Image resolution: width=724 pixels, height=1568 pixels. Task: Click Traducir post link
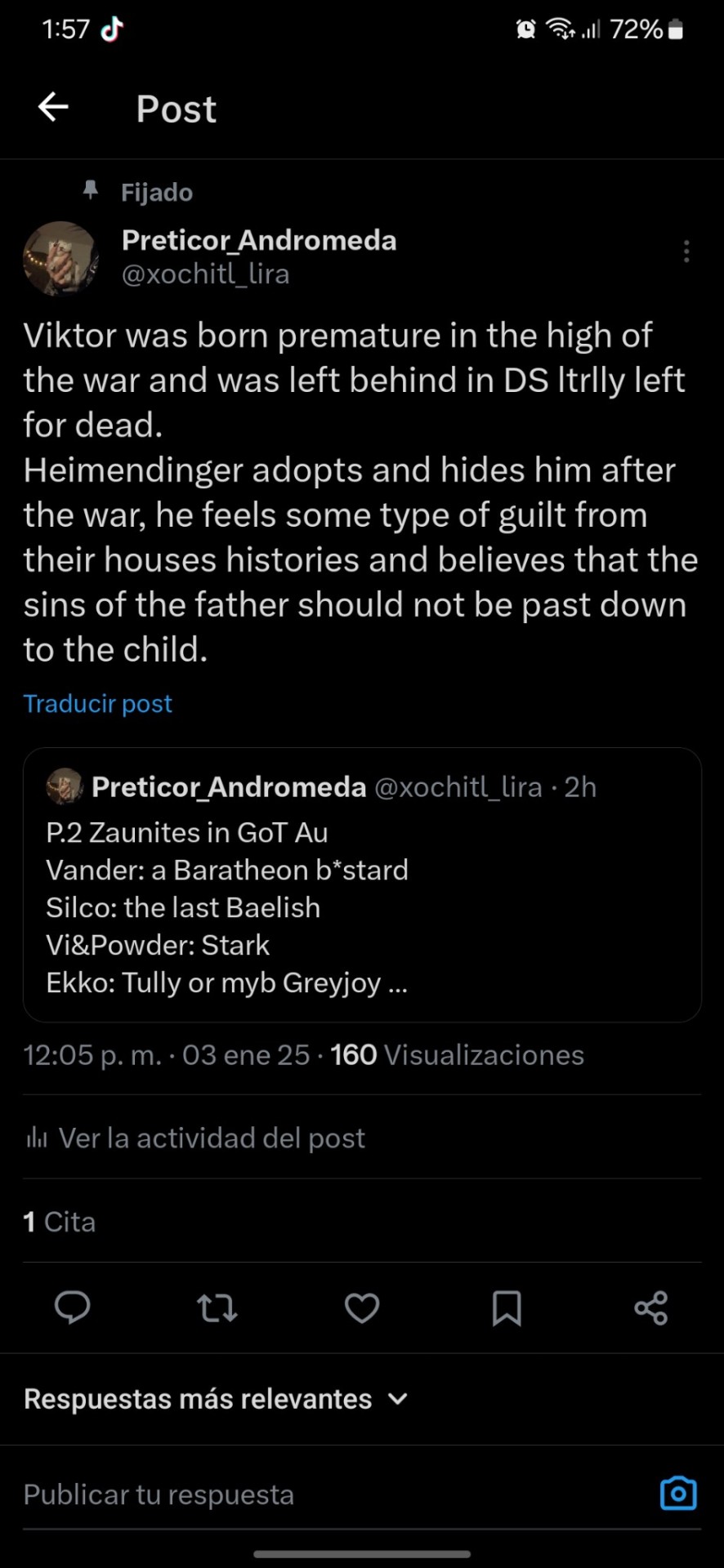point(98,704)
